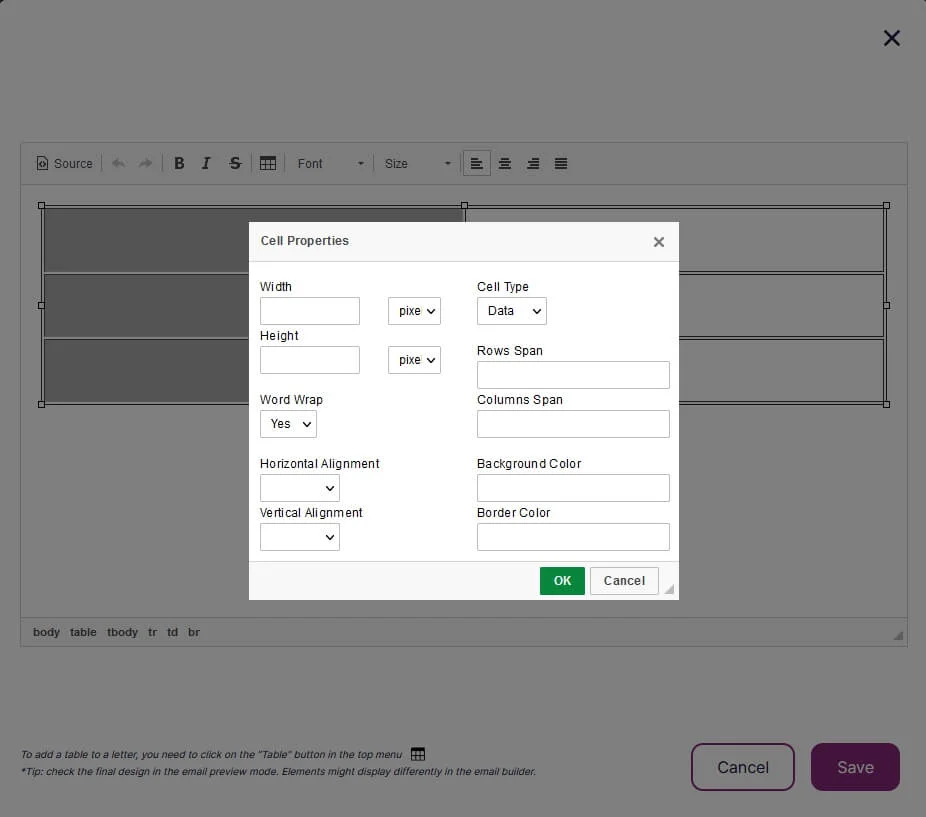
Task: Open the Cell Type dropdown
Action: 511,311
